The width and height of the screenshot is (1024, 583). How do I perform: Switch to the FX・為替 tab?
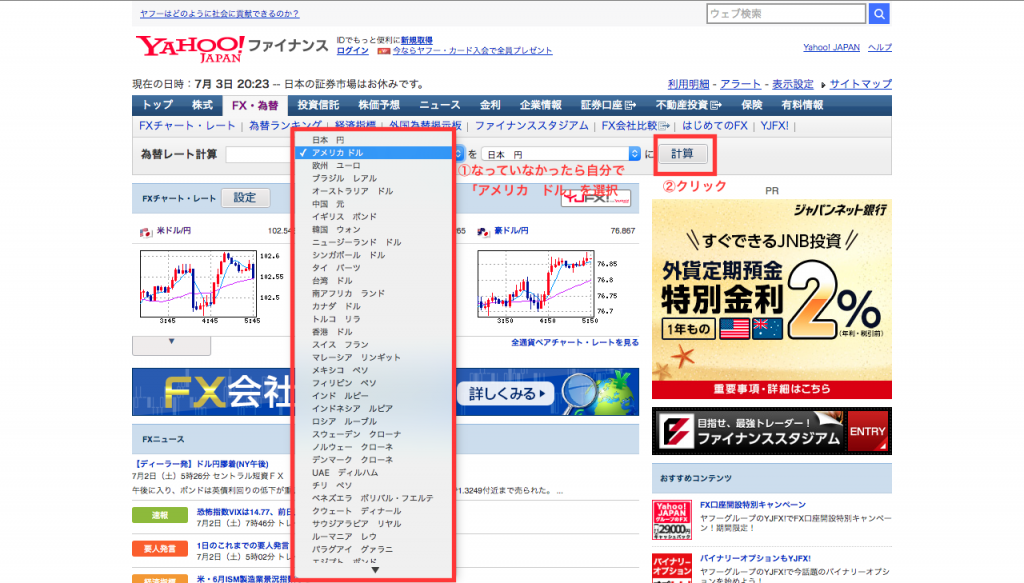pyautogui.click(x=255, y=105)
